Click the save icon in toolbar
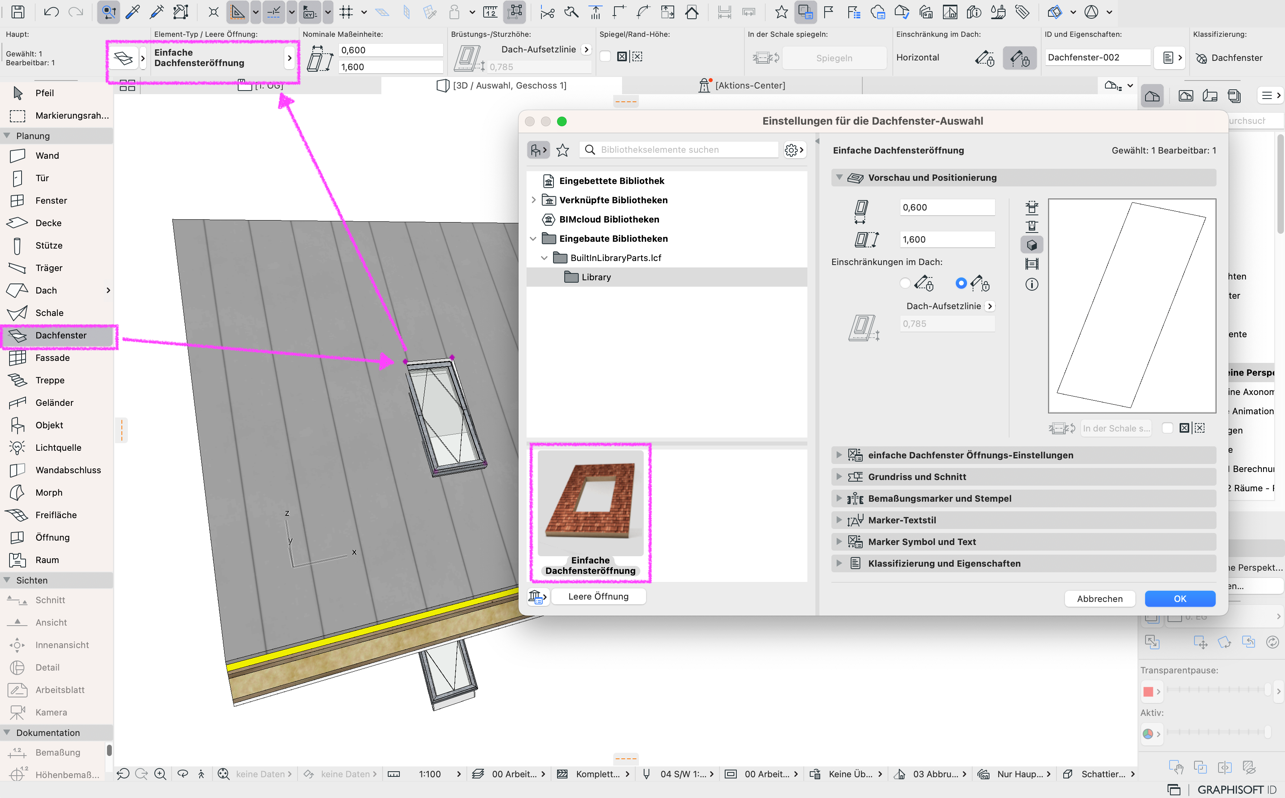Image resolution: width=1285 pixels, height=798 pixels. click(18, 12)
